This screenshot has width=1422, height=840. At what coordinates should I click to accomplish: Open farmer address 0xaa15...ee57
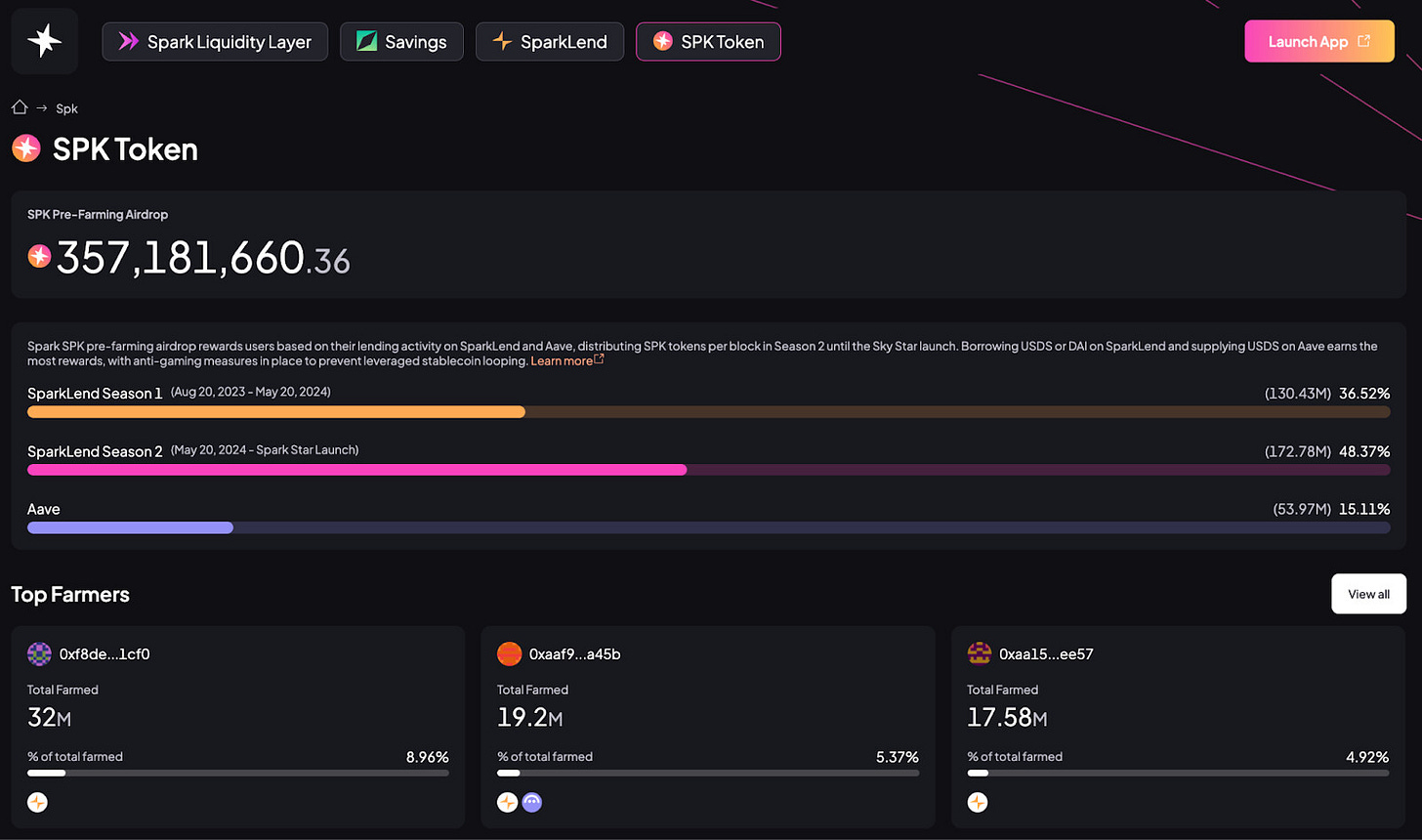(1046, 654)
